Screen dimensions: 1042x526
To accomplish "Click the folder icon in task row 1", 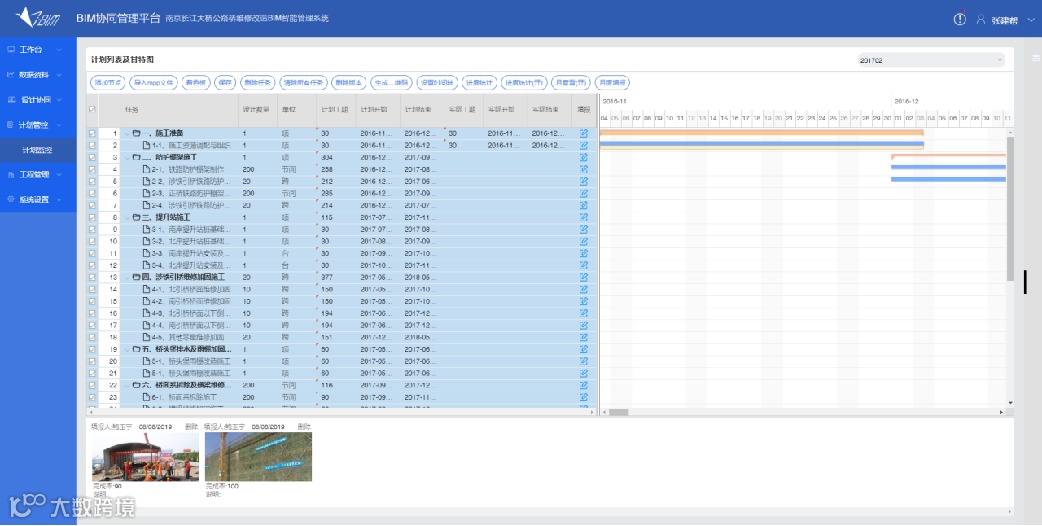I will (x=136, y=133).
